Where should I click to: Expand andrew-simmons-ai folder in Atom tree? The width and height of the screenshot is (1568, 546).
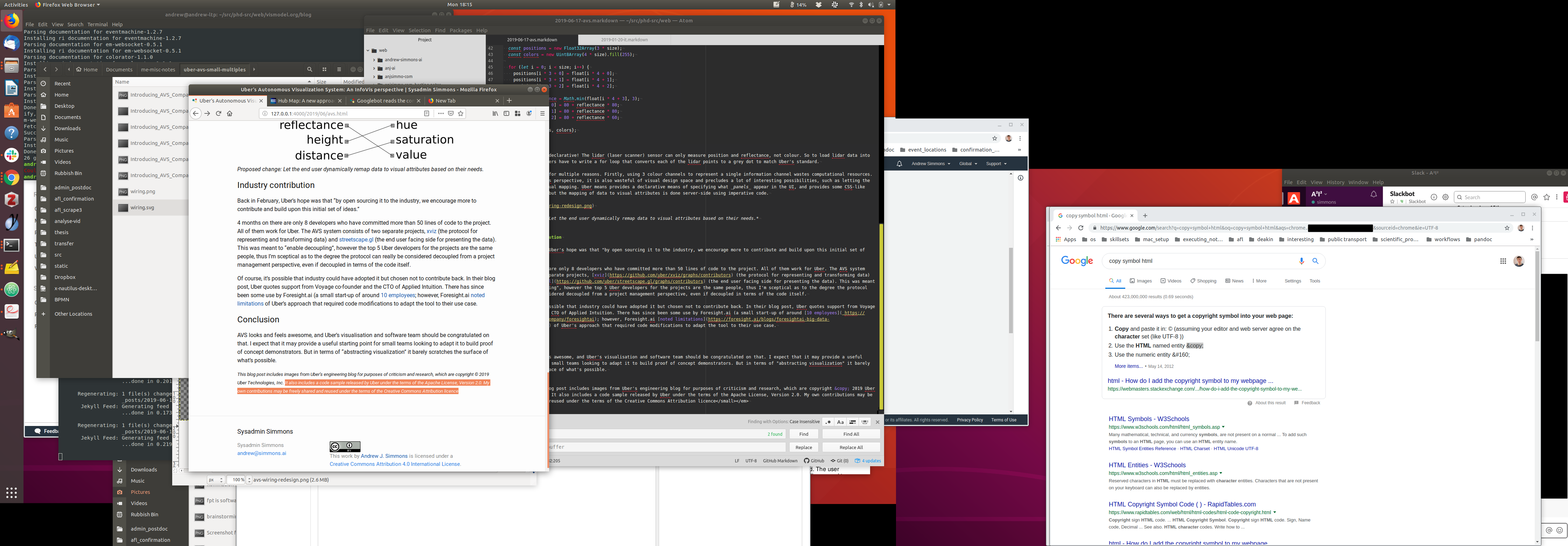[374, 59]
